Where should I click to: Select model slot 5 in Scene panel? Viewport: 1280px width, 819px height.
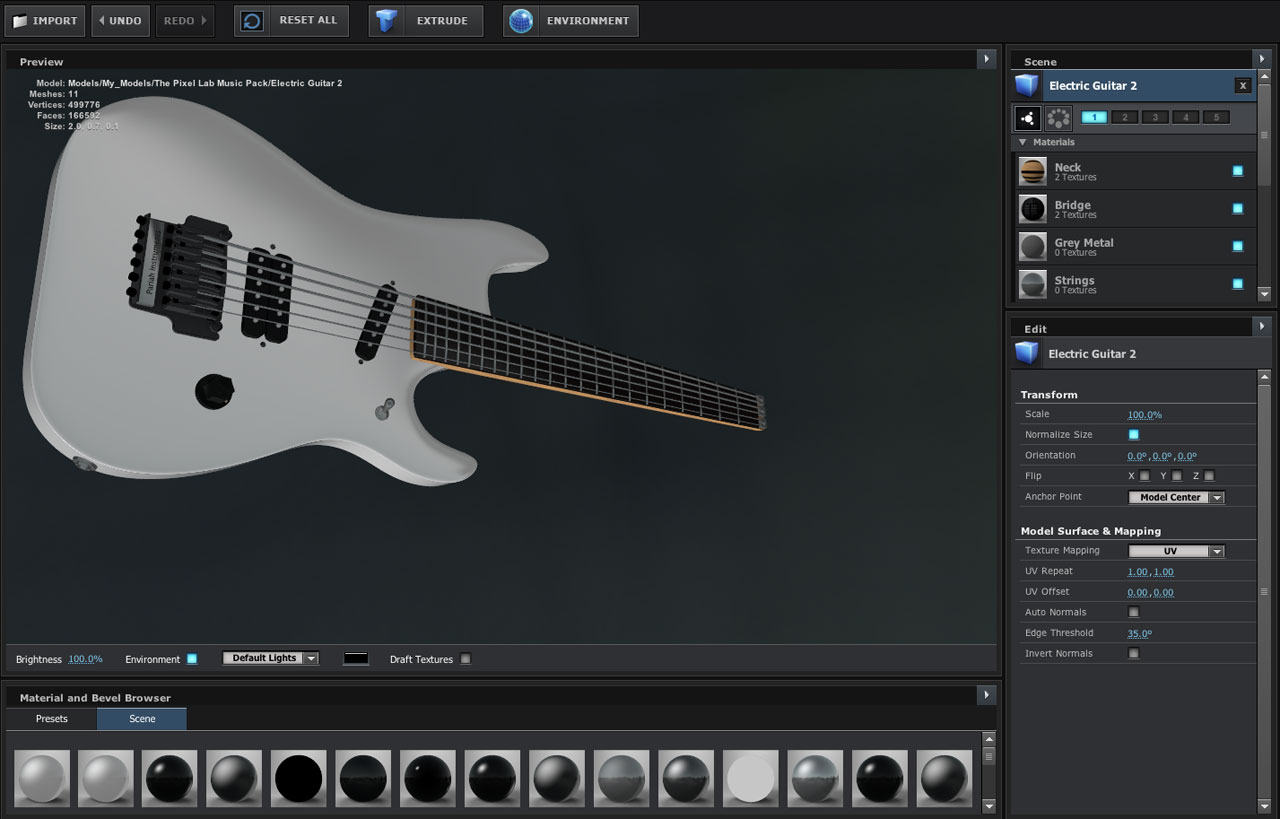1216,118
